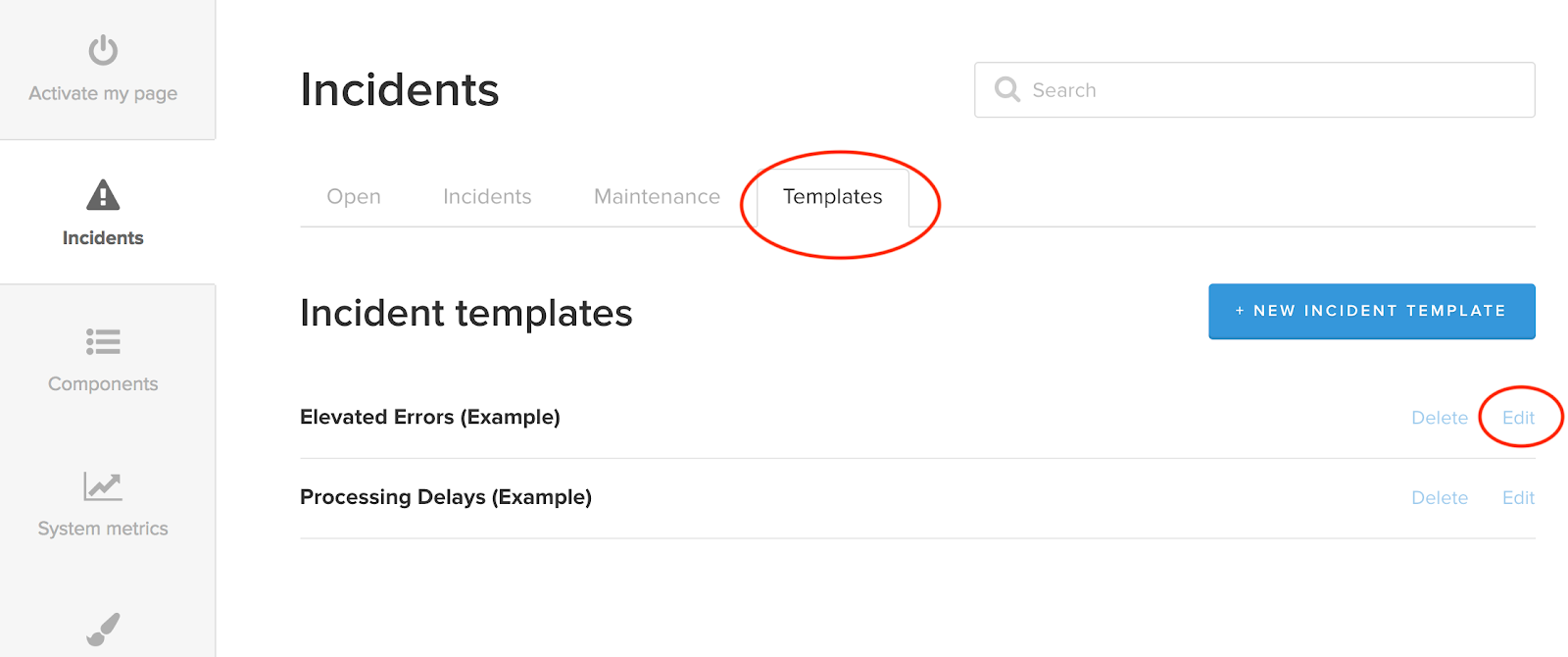
Task: Select the Incidents tab
Action: pos(487,196)
